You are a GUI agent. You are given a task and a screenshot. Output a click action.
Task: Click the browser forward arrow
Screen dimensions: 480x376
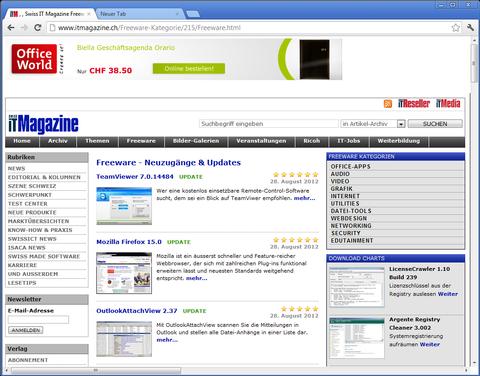point(24,28)
